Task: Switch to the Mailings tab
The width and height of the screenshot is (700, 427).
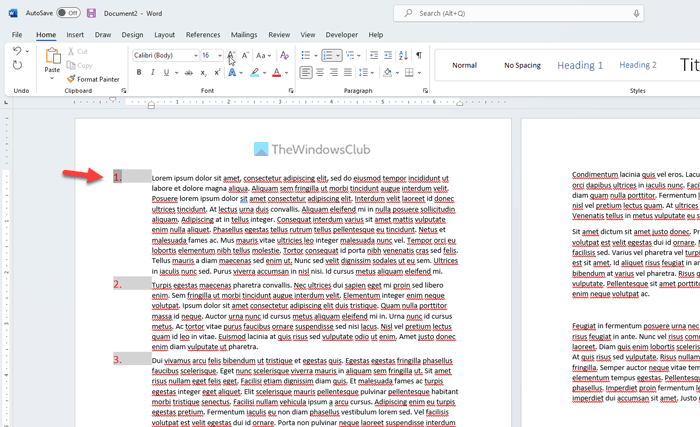Action: click(x=244, y=35)
